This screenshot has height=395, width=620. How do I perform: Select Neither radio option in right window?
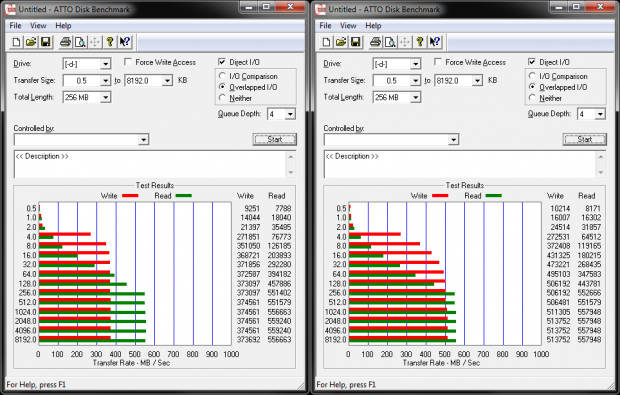(x=532, y=98)
